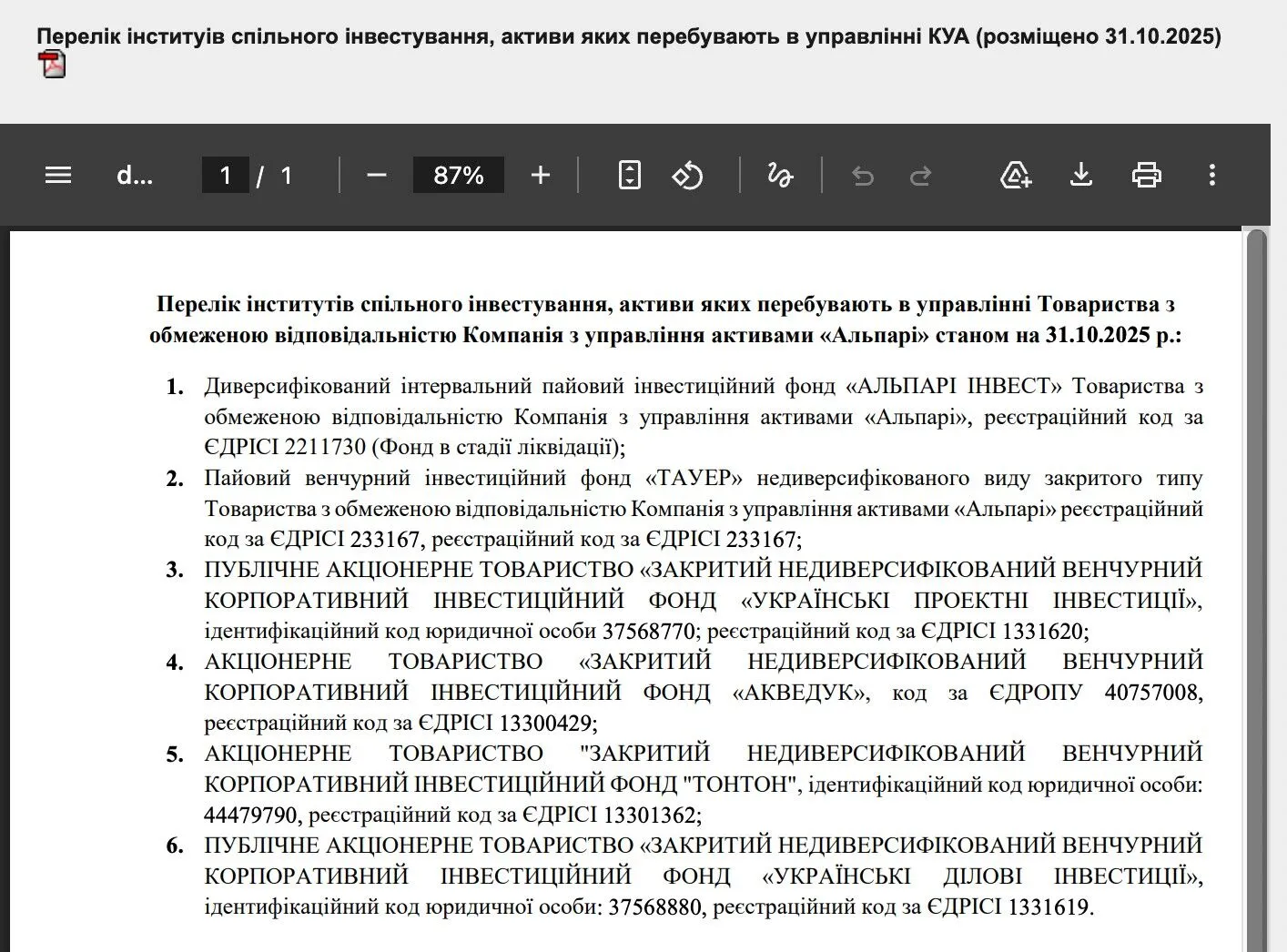
Task: Activate the draw annotation tool
Action: point(780,175)
